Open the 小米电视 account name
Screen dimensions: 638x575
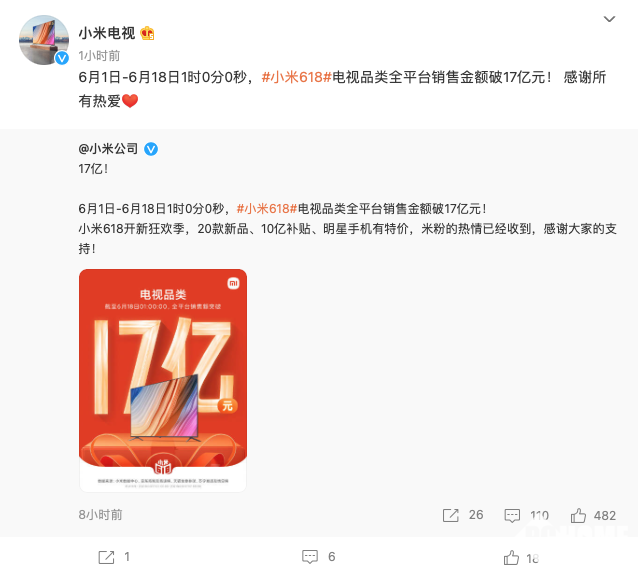pyautogui.click(x=107, y=33)
